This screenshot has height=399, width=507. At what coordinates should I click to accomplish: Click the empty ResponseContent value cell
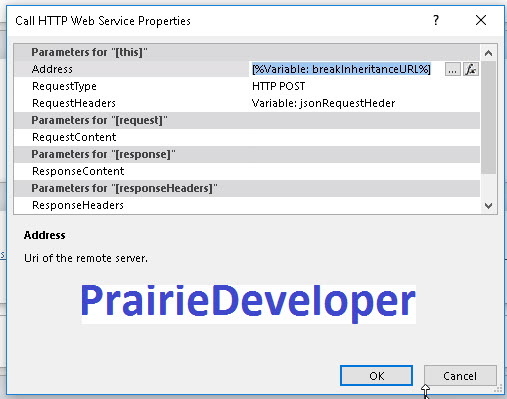point(364,171)
